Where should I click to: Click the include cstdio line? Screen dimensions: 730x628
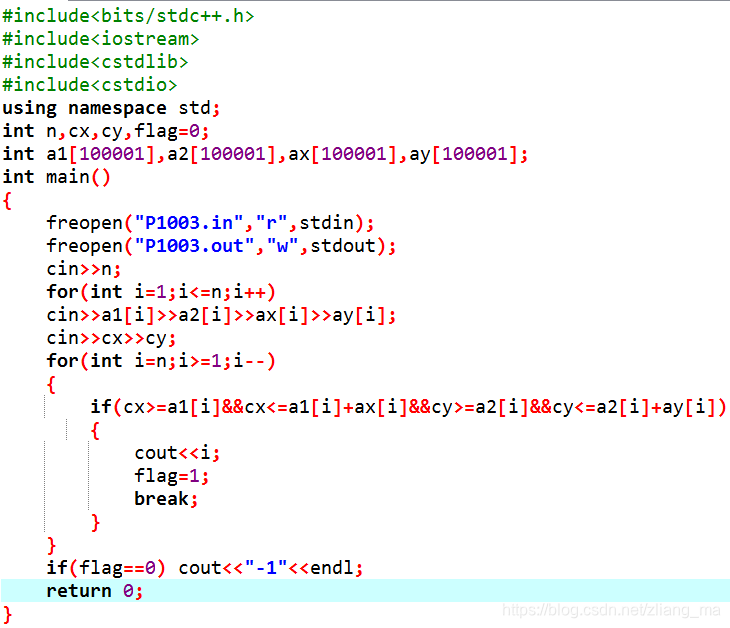[89, 85]
